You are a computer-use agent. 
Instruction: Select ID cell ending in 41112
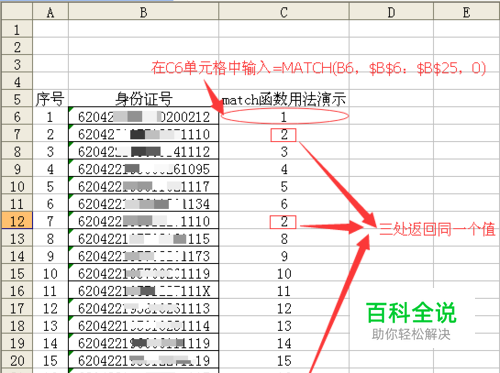[x=143, y=152]
